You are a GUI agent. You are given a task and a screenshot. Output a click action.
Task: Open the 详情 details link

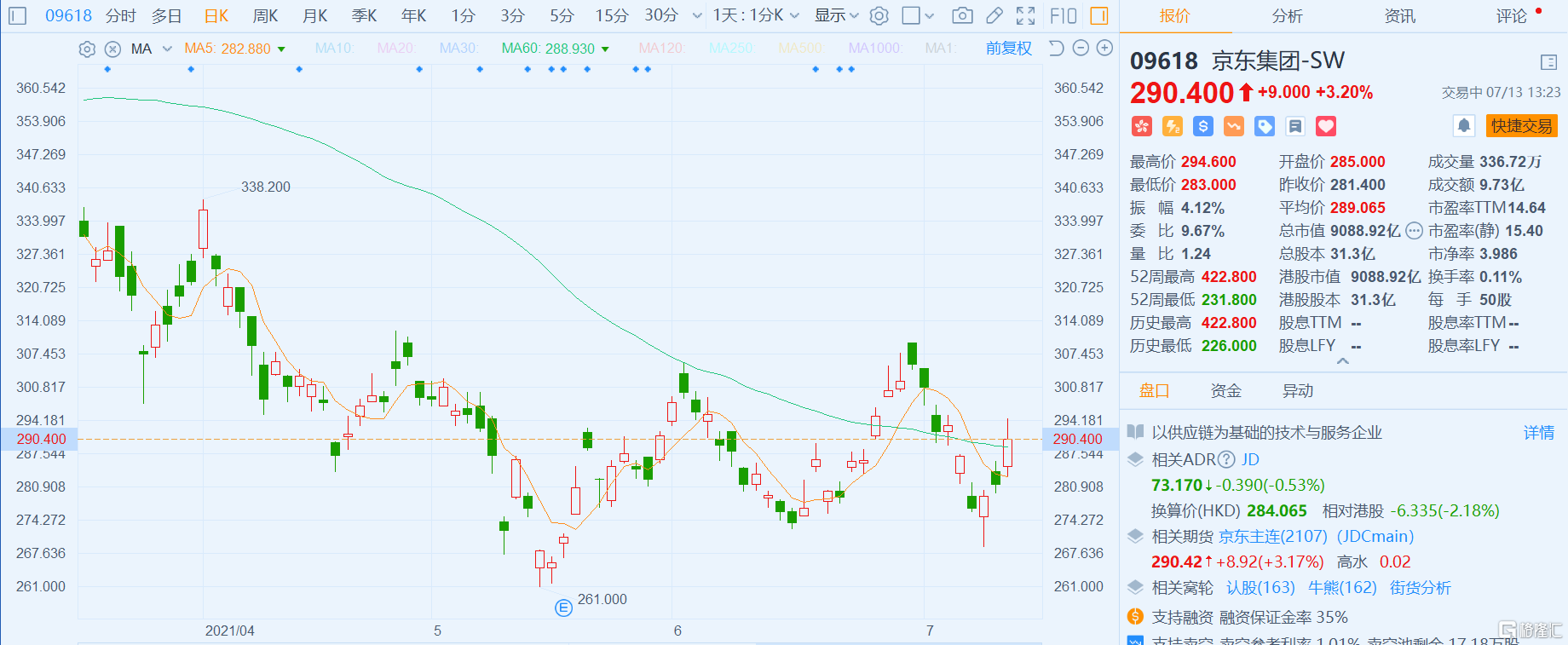coord(1539,433)
